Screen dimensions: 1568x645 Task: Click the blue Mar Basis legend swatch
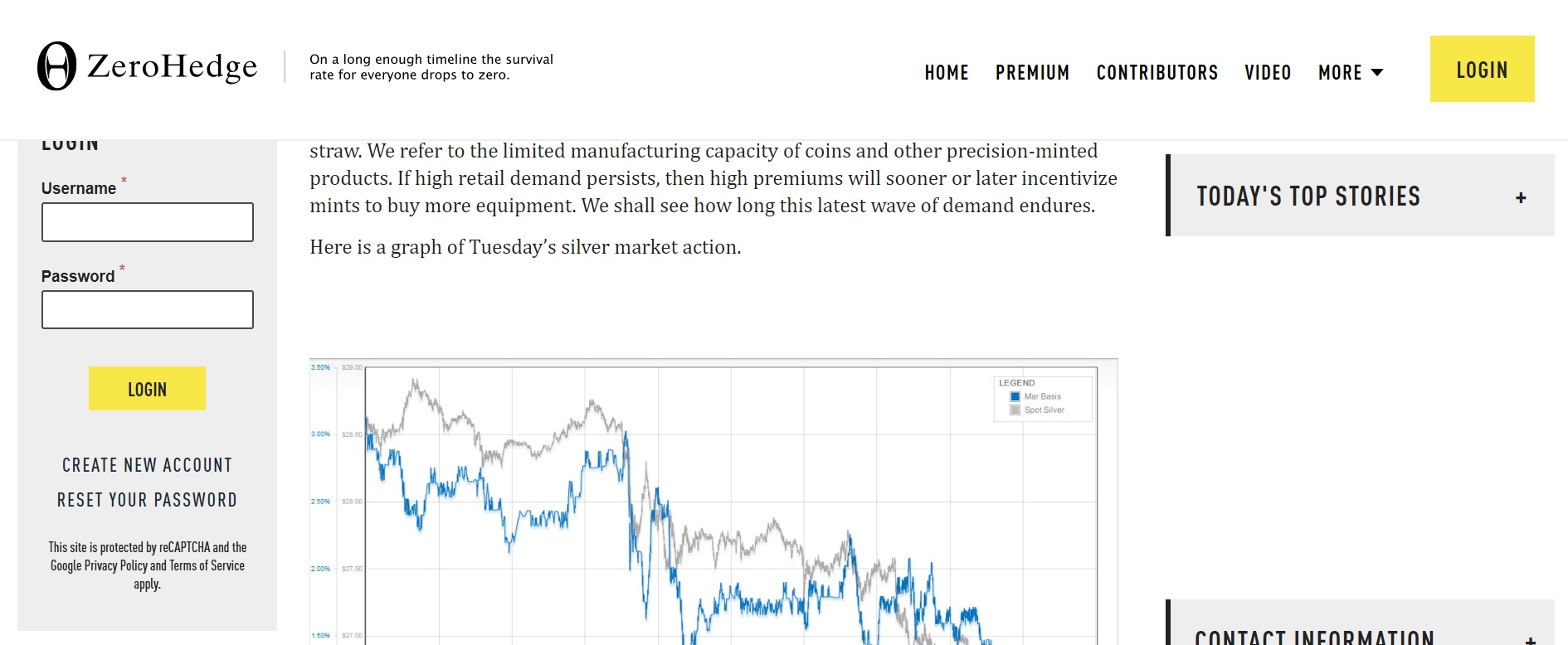click(x=1015, y=396)
